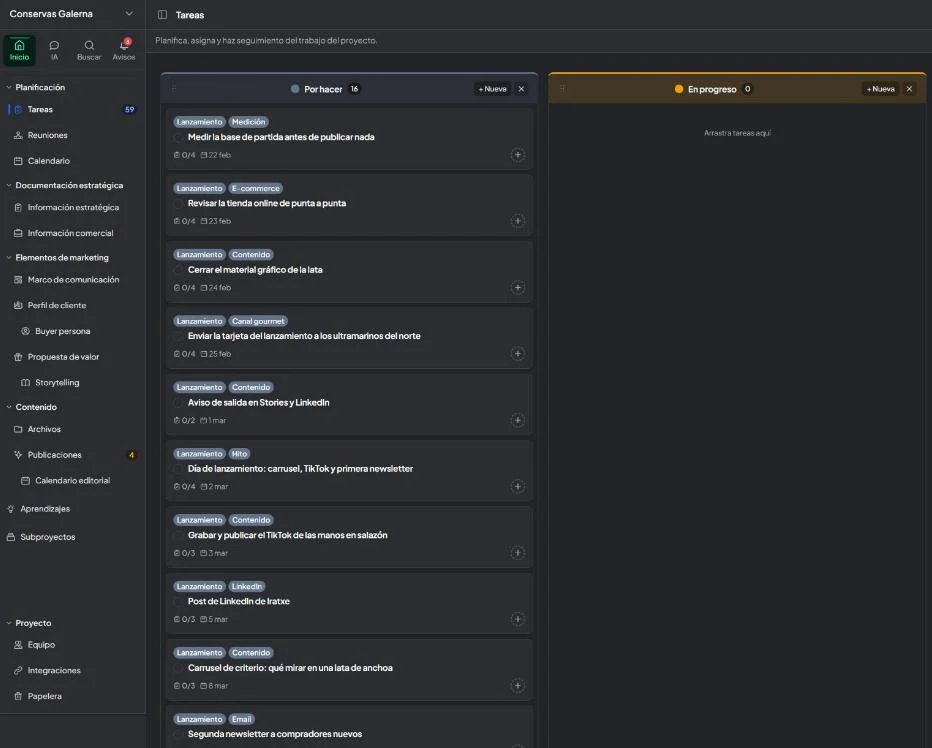Open the Conservas Galerna project dropdown

tap(71, 14)
